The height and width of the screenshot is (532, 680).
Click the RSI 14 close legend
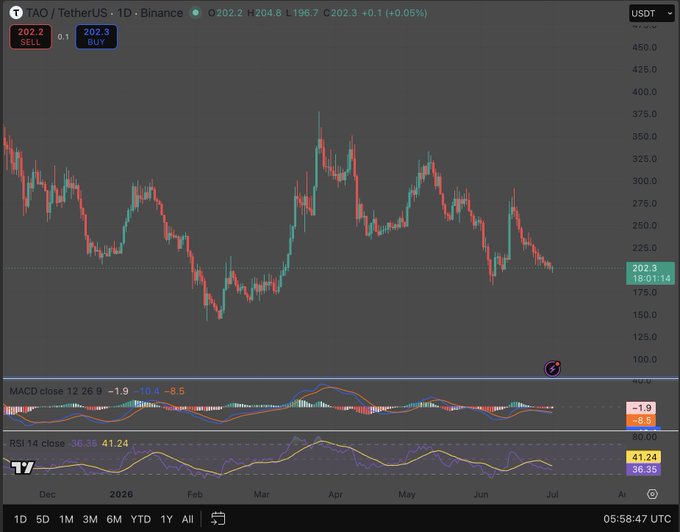[37, 443]
